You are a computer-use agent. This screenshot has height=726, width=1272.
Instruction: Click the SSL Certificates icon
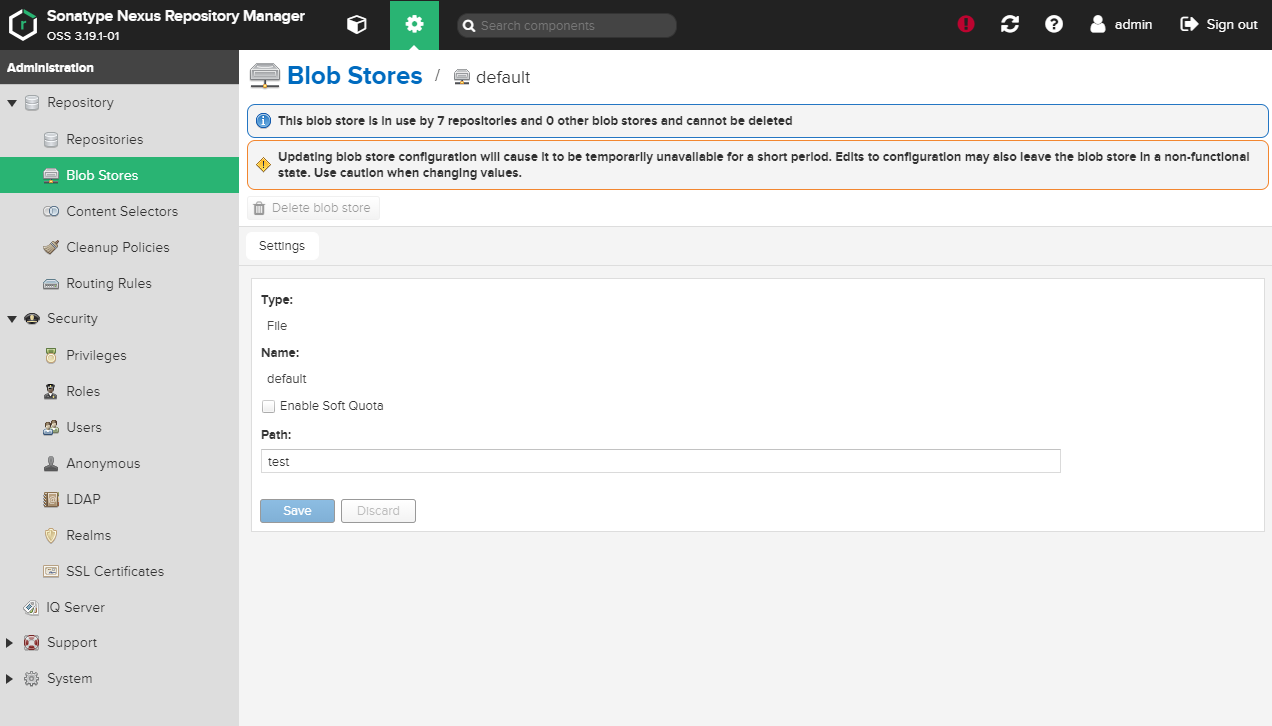click(51, 572)
